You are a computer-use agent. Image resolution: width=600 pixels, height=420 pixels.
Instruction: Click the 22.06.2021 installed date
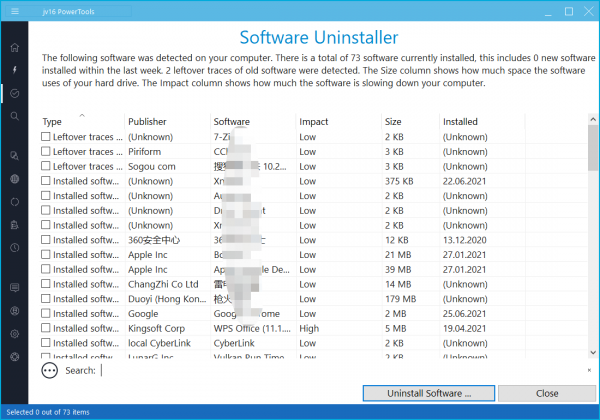pyautogui.click(x=464, y=181)
